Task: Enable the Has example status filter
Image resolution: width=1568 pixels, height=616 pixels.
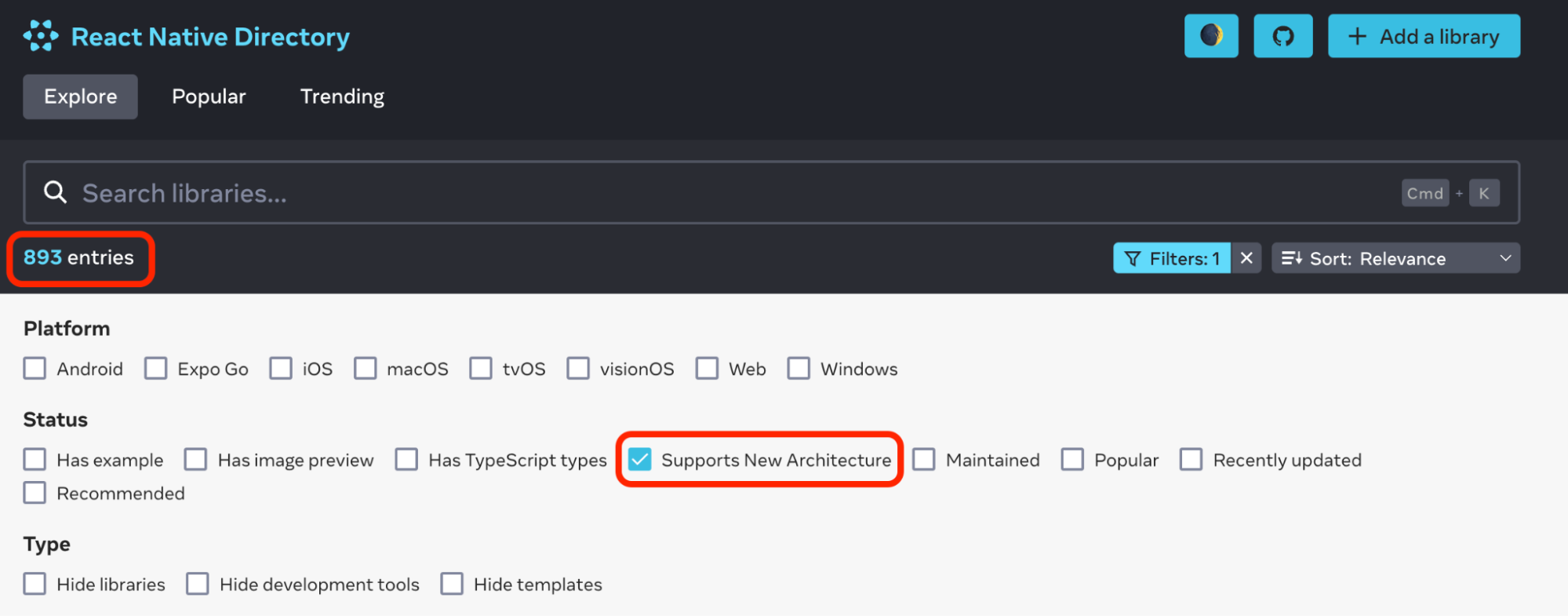Action: (35, 459)
